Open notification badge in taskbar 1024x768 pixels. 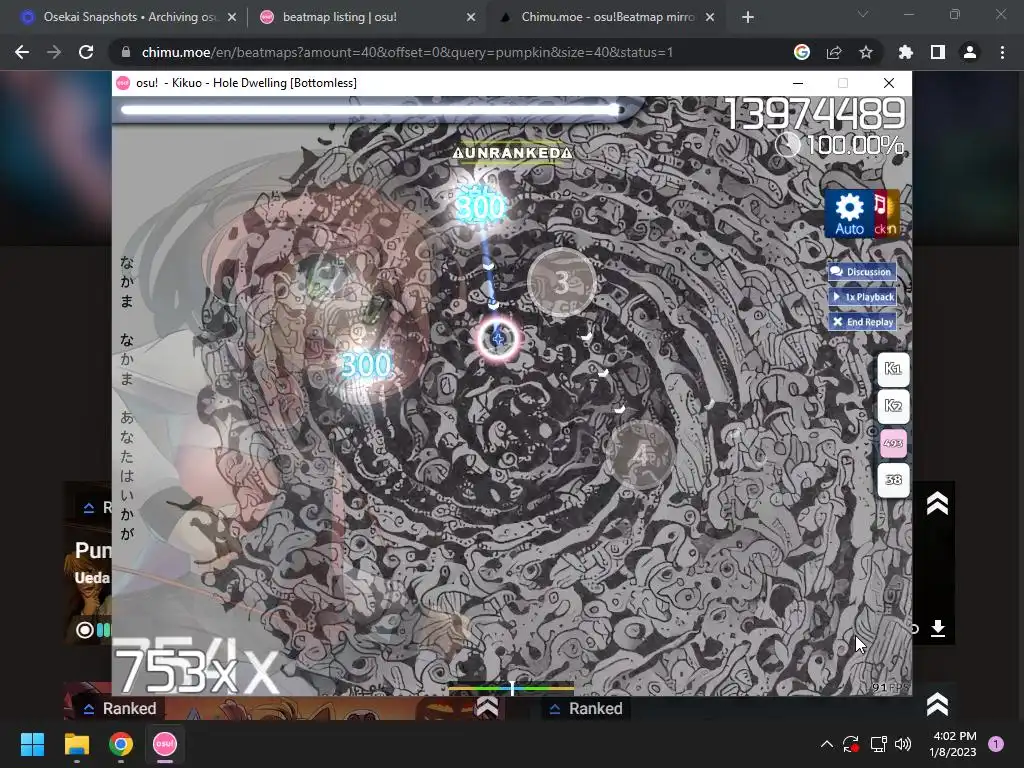(x=996, y=744)
